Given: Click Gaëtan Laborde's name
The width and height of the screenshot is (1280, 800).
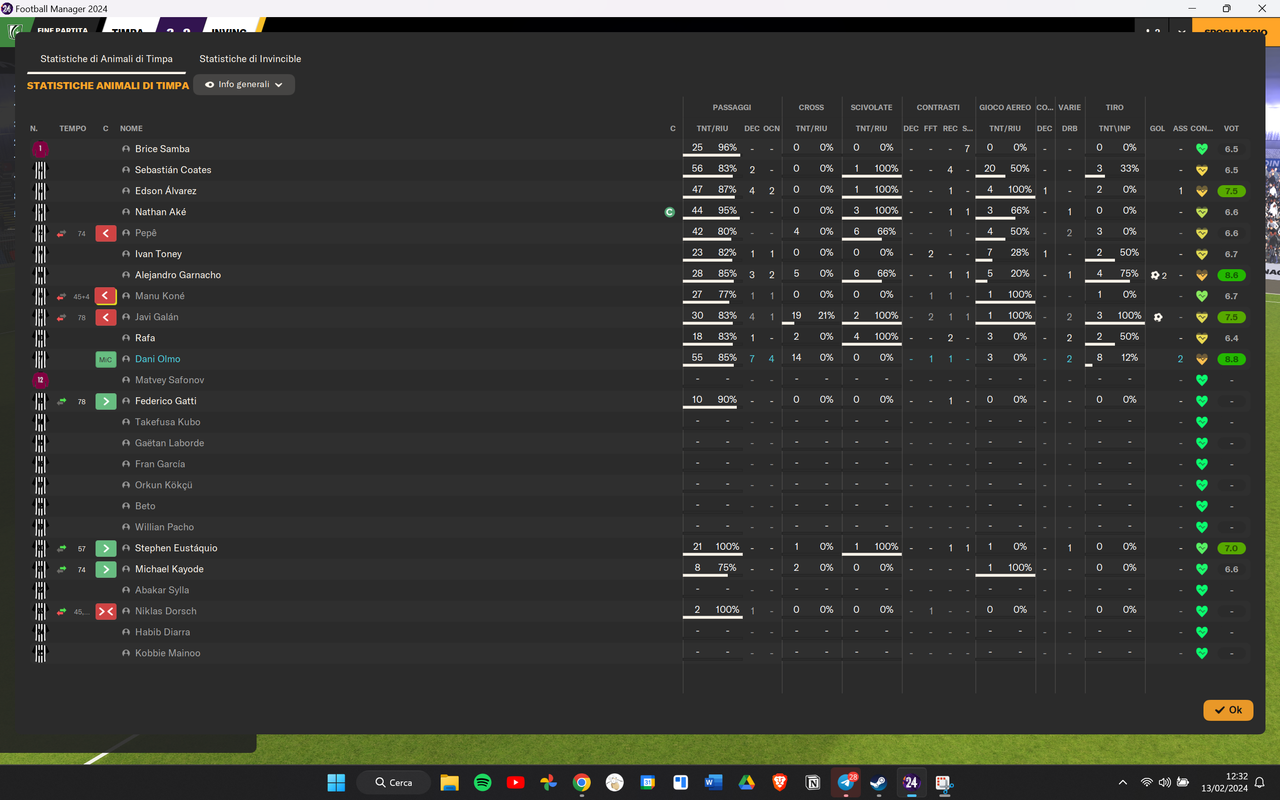Looking at the screenshot, I should (170, 443).
